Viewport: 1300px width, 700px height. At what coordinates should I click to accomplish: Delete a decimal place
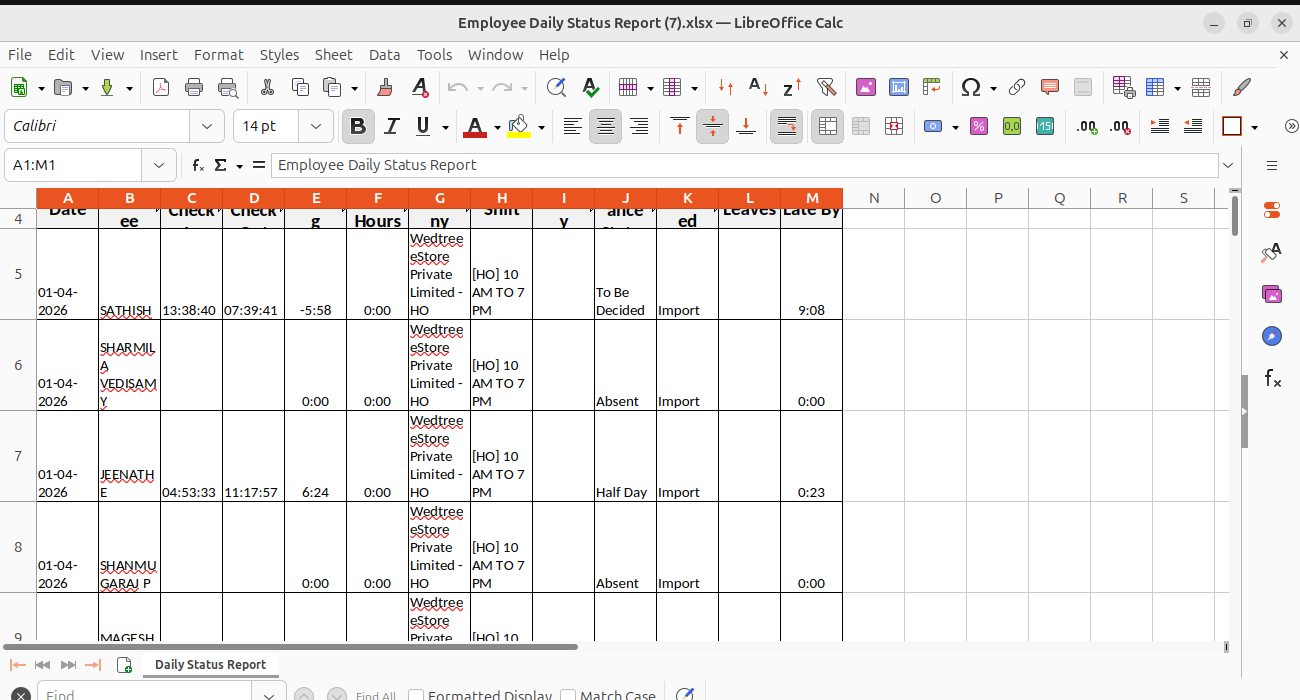pos(1120,126)
